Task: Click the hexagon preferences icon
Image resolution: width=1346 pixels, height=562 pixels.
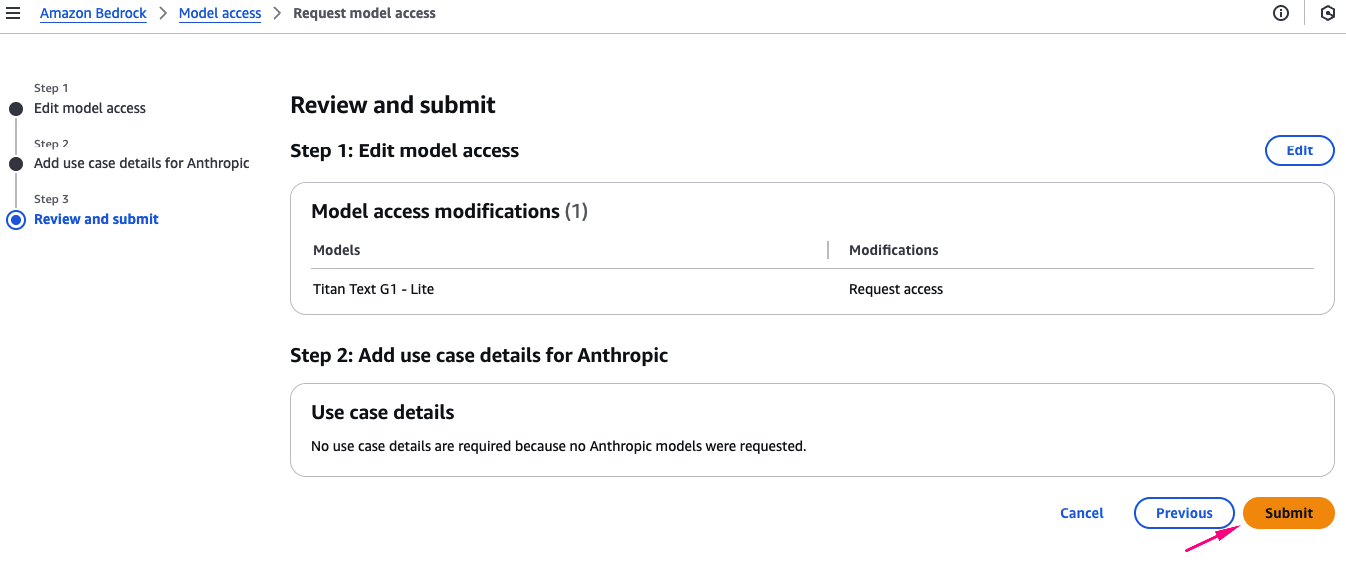Action: pos(1328,14)
